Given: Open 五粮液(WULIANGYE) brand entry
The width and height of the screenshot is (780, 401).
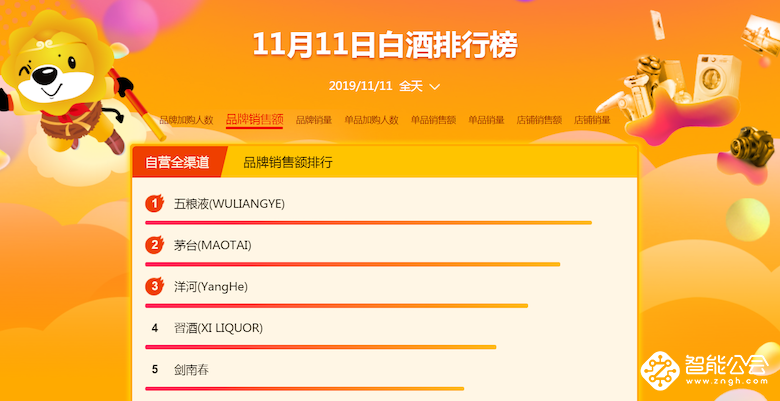Looking at the screenshot, I should (229, 204).
